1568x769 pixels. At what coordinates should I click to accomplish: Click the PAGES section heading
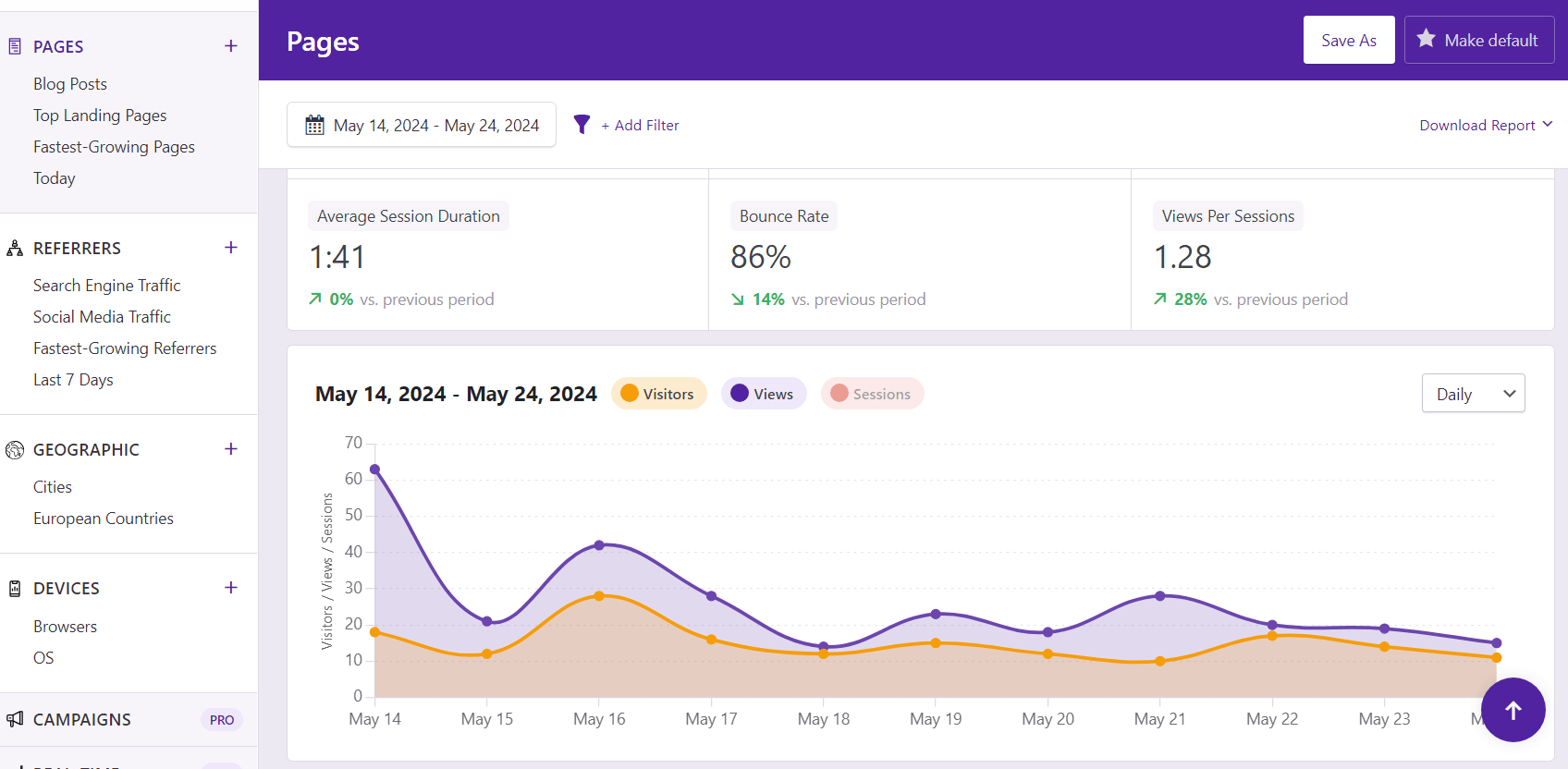coord(58,46)
